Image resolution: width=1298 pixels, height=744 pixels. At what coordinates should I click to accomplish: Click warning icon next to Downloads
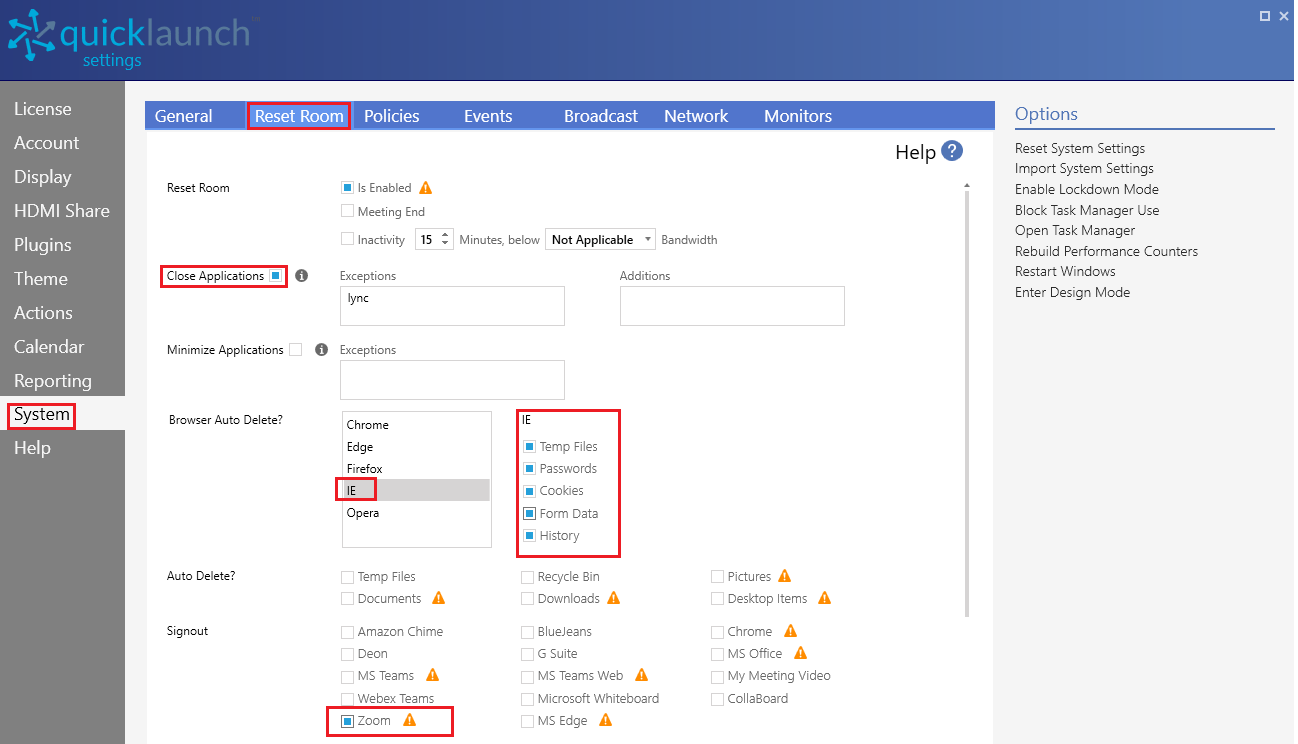pyautogui.click(x=614, y=598)
